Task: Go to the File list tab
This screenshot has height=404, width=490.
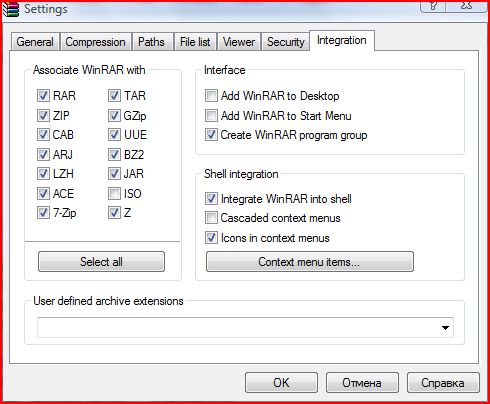Action: [x=195, y=42]
